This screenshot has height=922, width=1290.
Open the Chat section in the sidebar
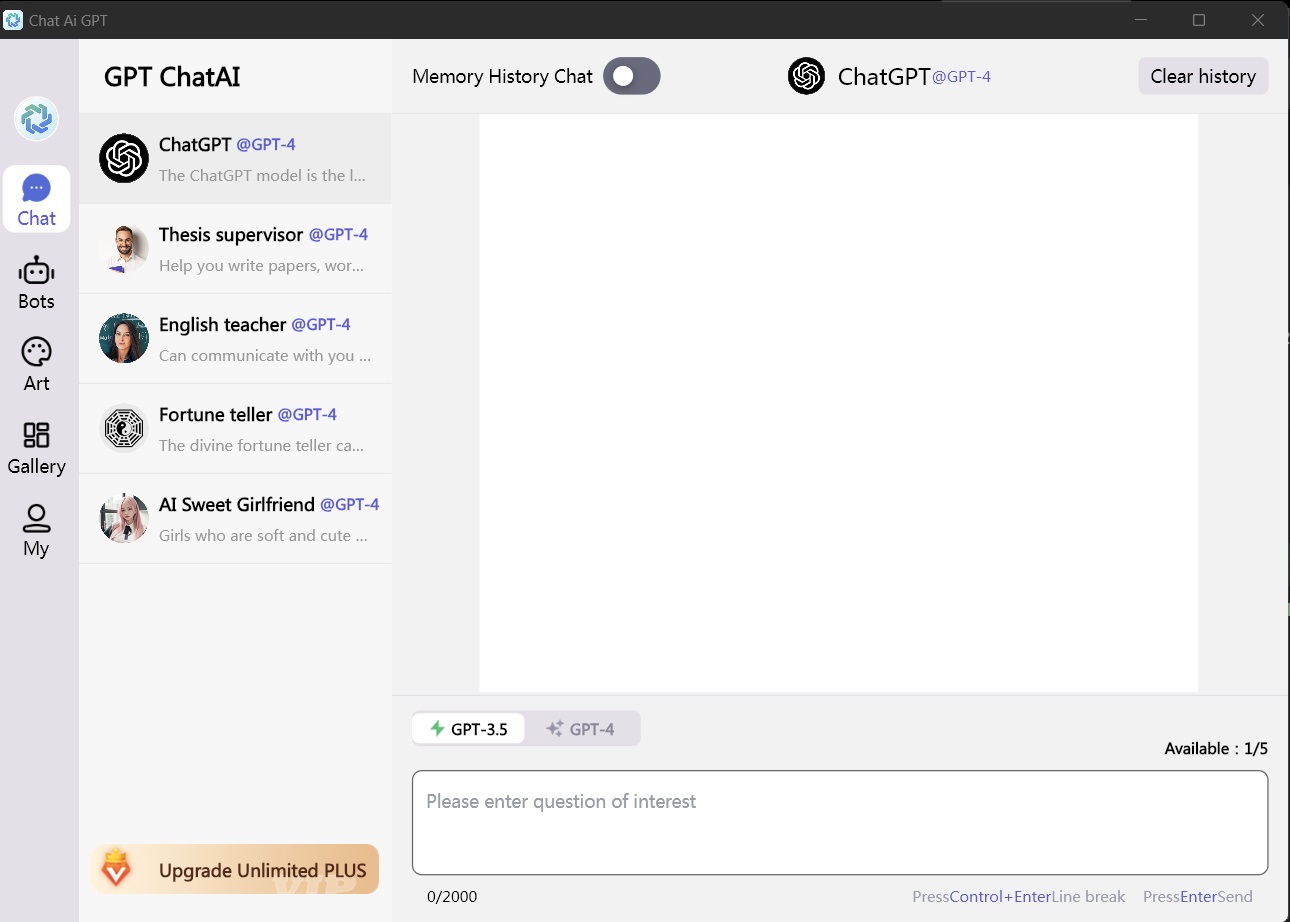click(36, 199)
